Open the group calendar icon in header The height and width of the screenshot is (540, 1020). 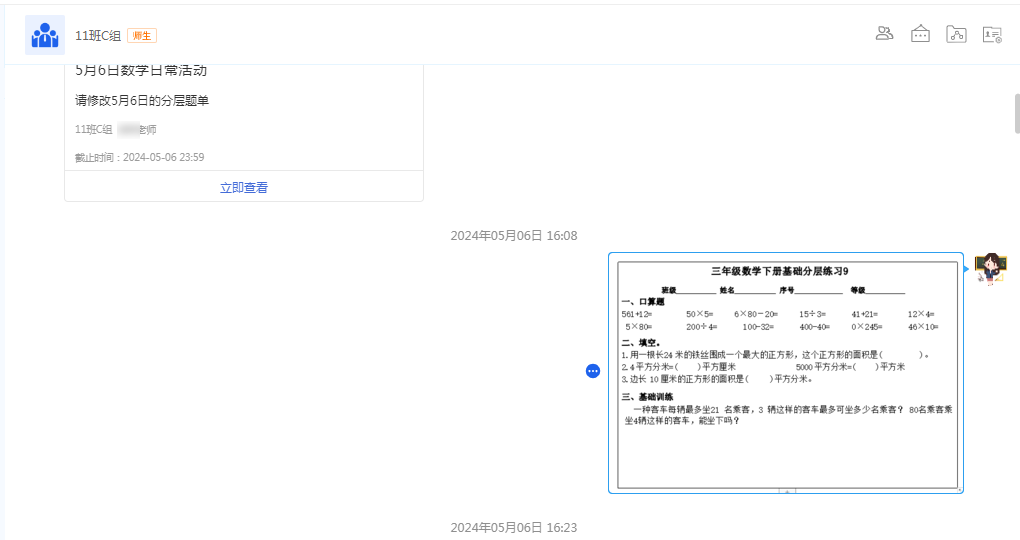pos(920,34)
